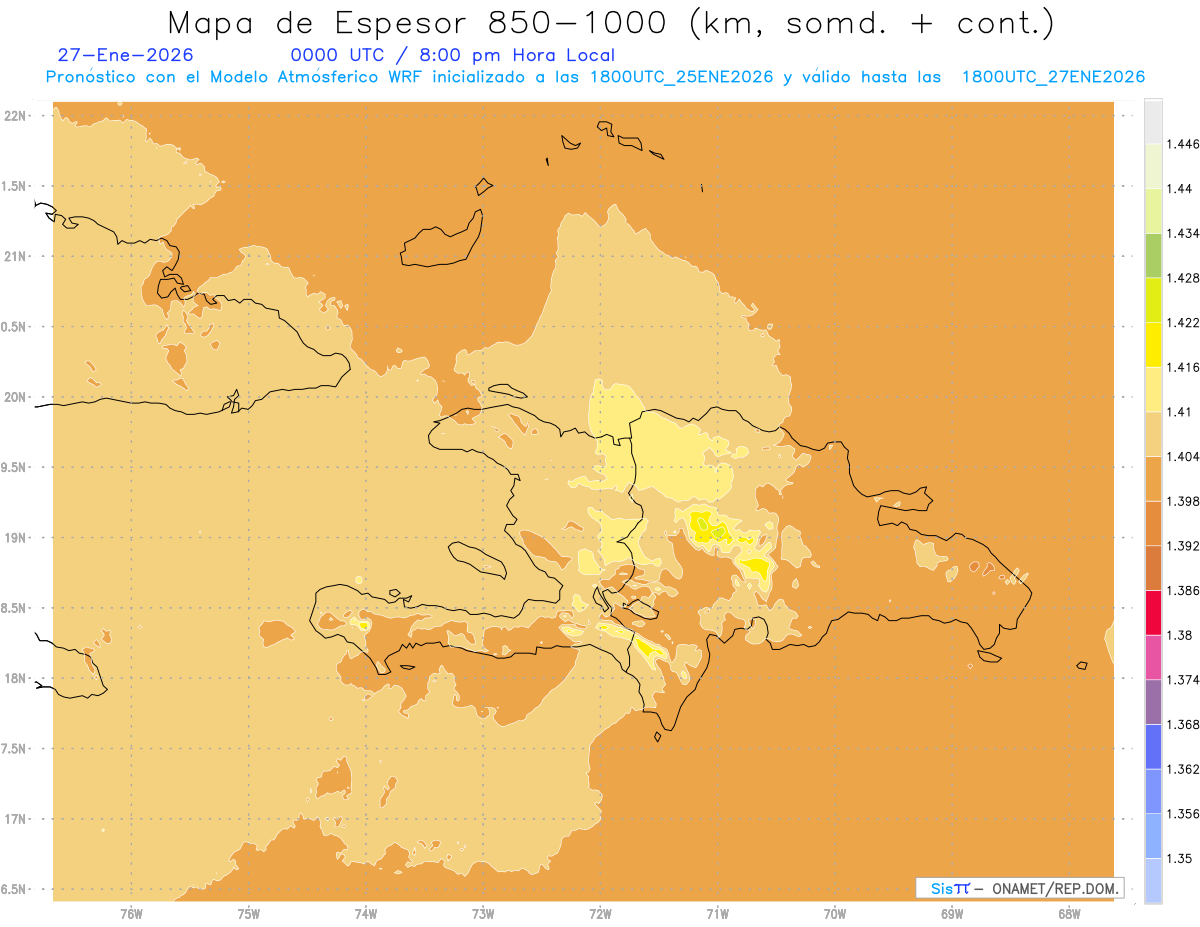Click the legend value '1.398'

[x=1183, y=501]
